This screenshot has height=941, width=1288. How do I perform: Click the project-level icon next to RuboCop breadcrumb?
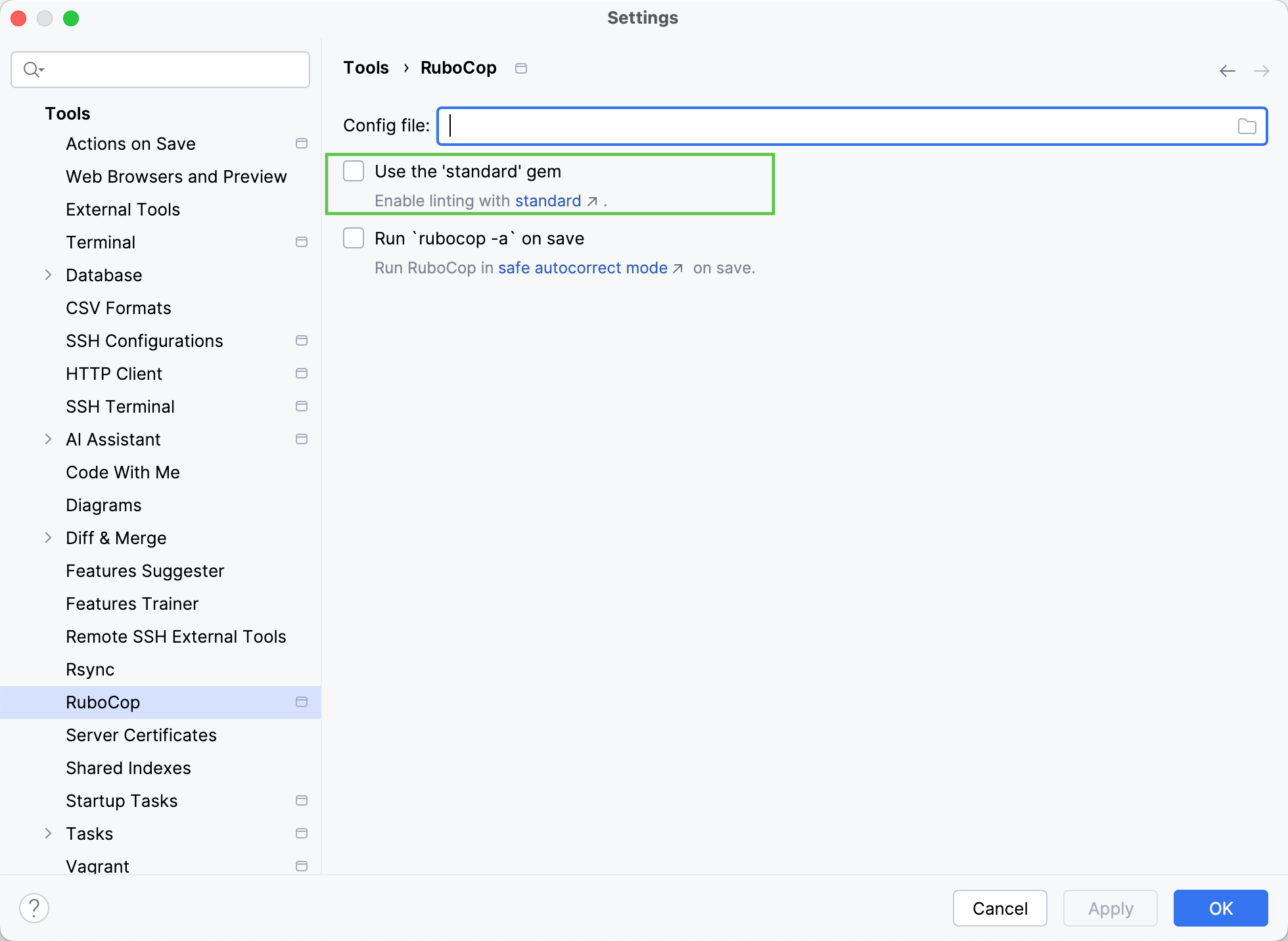(521, 68)
